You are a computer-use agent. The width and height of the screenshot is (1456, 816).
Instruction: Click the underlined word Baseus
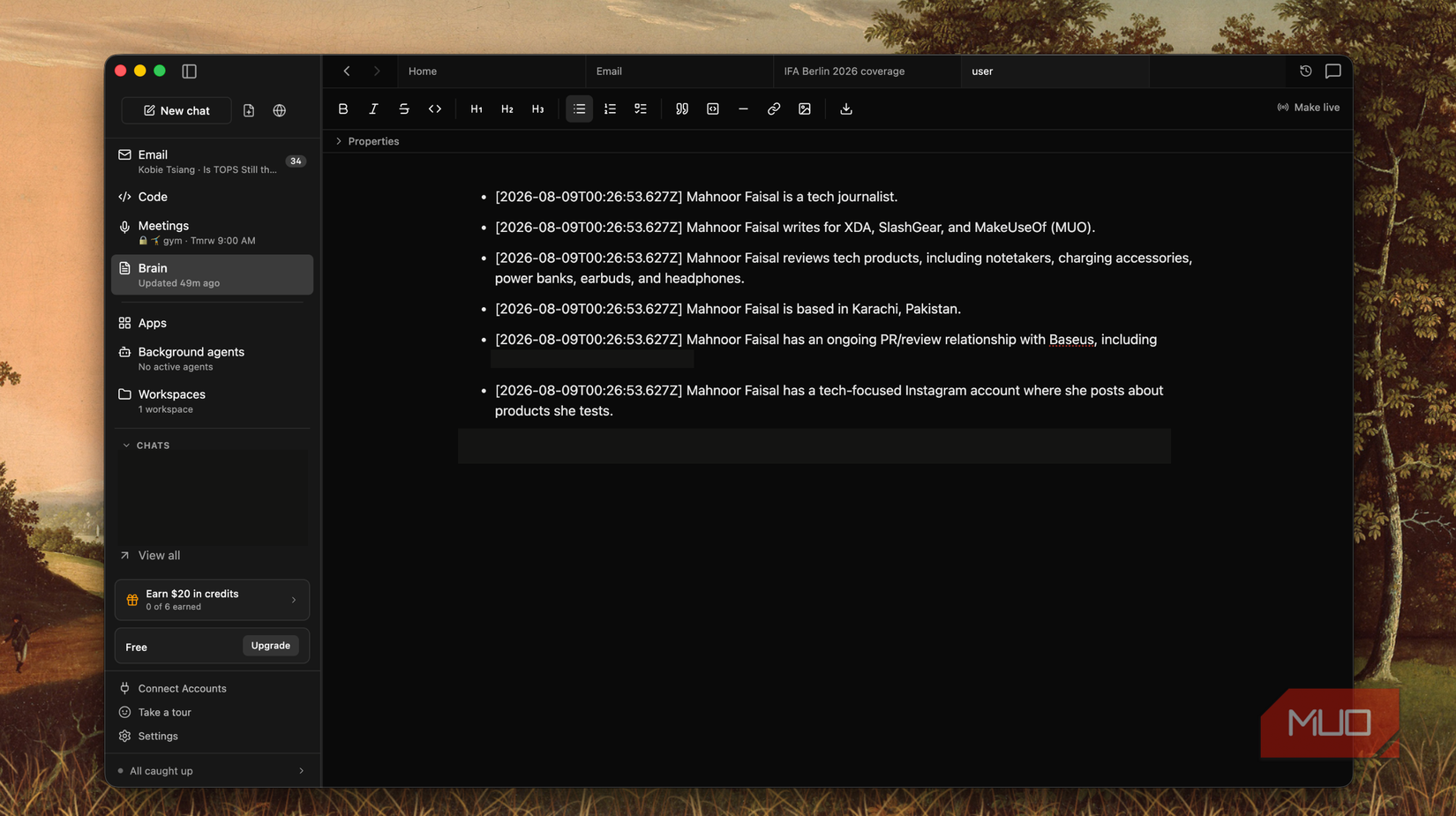[1071, 340]
